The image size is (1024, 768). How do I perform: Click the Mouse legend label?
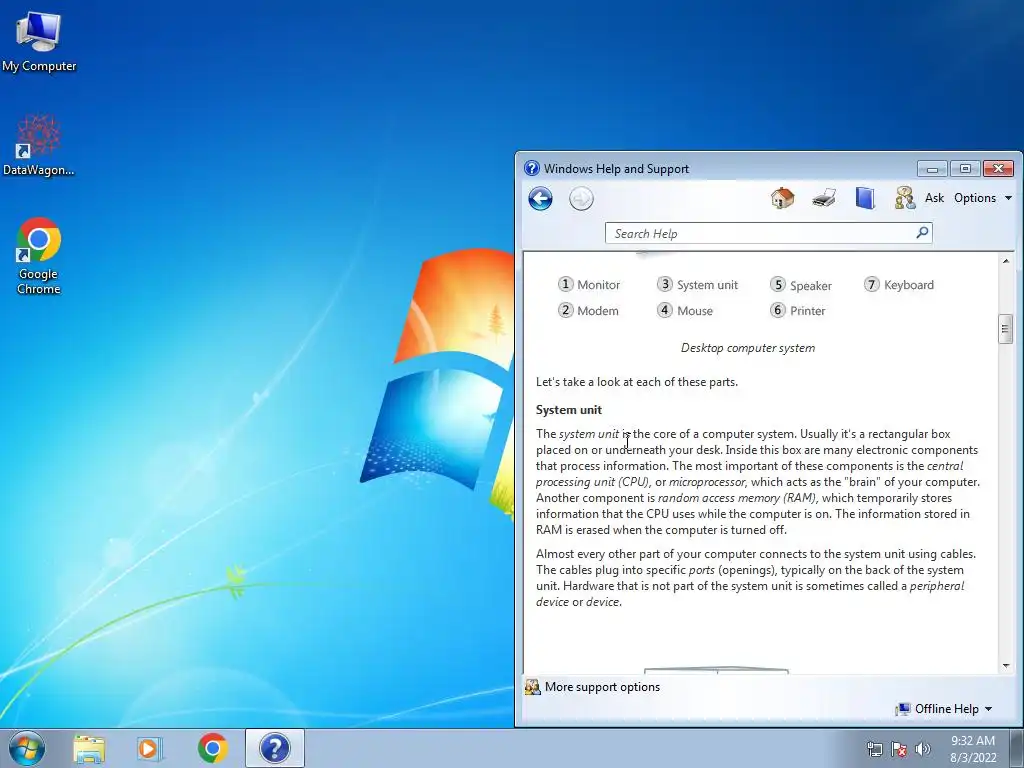click(x=695, y=311)
